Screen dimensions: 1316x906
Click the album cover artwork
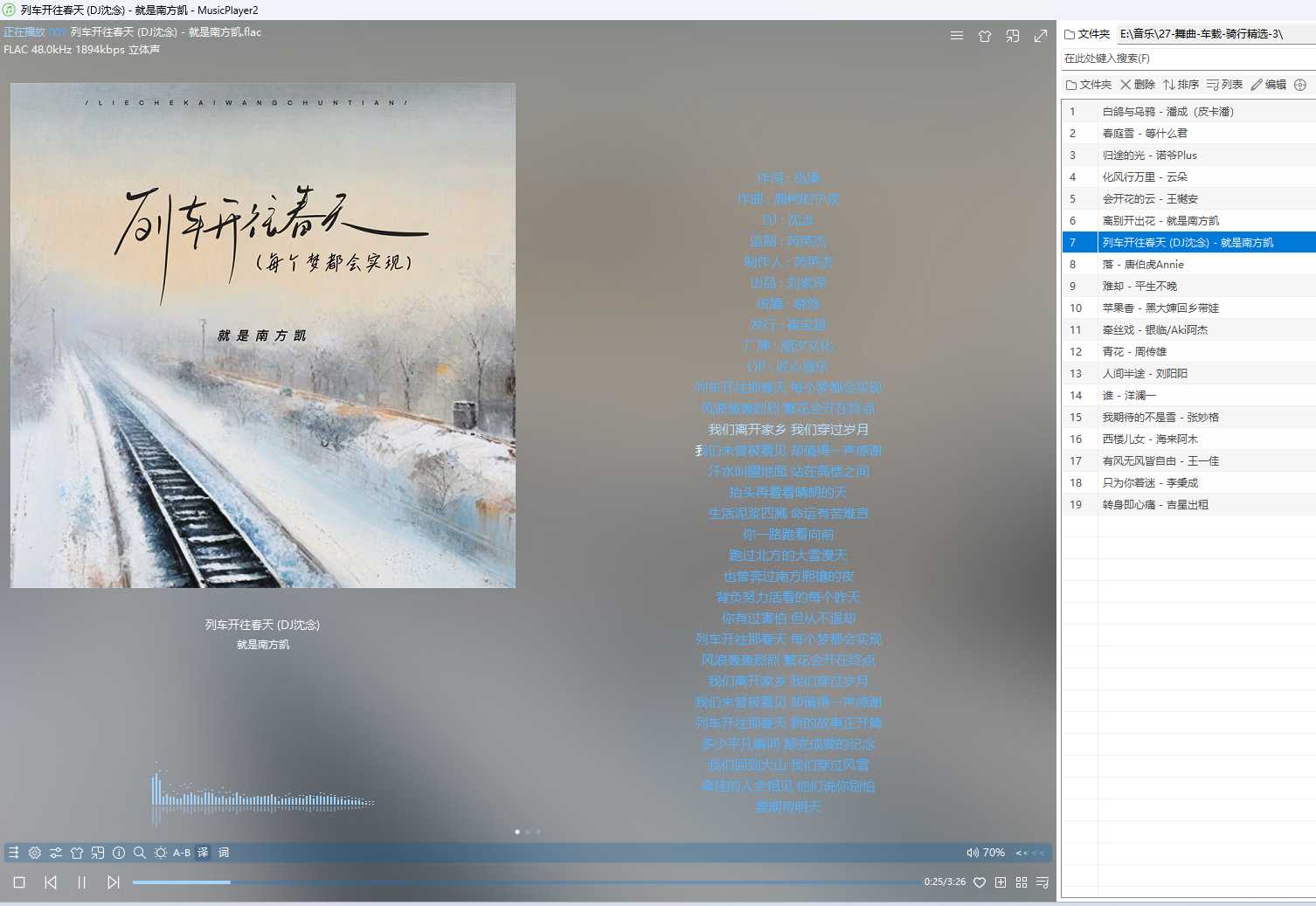[263, 335]
